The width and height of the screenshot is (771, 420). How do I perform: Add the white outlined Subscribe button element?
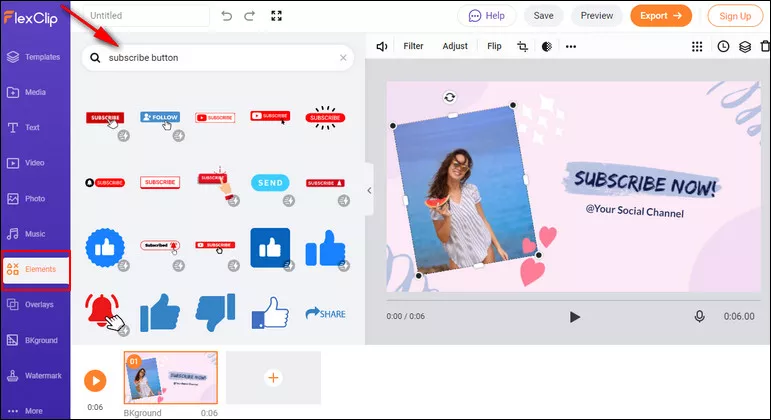pos(160,182)
